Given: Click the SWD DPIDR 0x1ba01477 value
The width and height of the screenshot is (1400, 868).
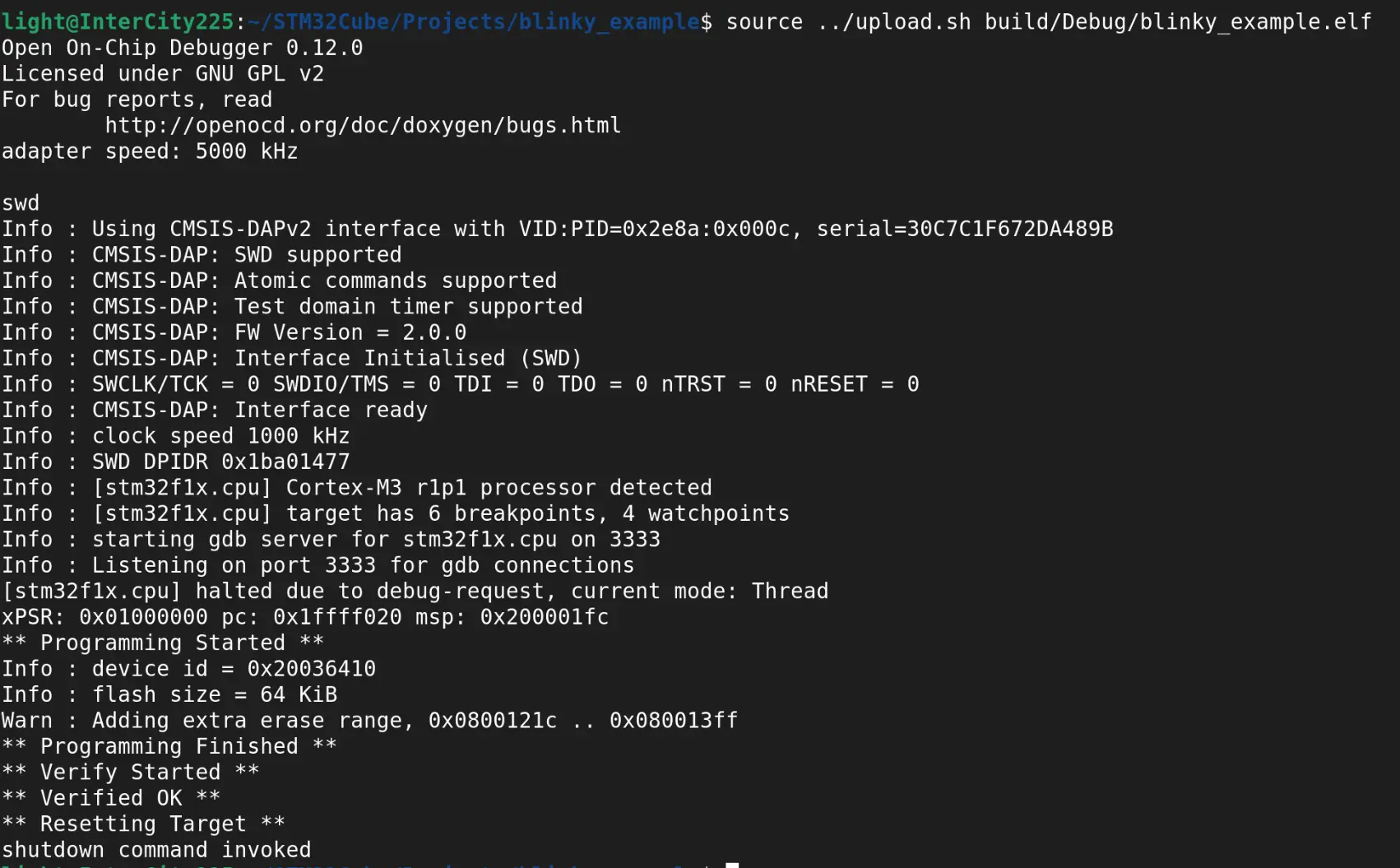Looking at the screenshot, I should 285,462.
